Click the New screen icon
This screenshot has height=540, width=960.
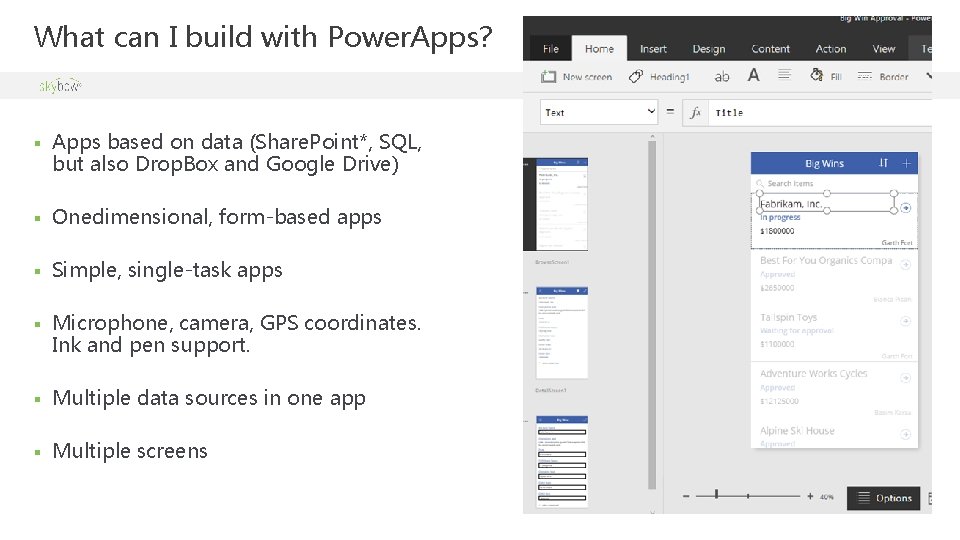(549, 77)
